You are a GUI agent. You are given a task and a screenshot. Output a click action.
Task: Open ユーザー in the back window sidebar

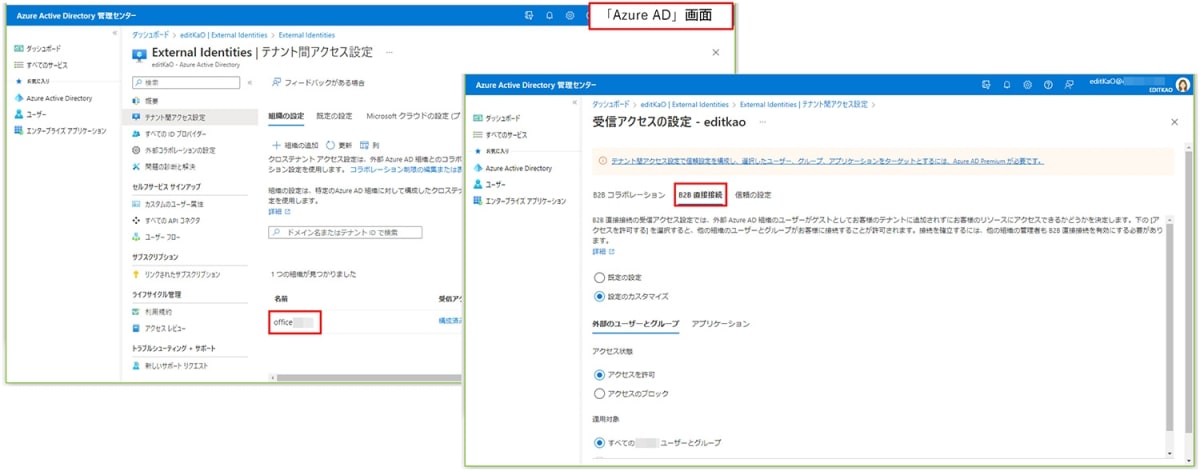pyautogui.click(x=34, y=115)
